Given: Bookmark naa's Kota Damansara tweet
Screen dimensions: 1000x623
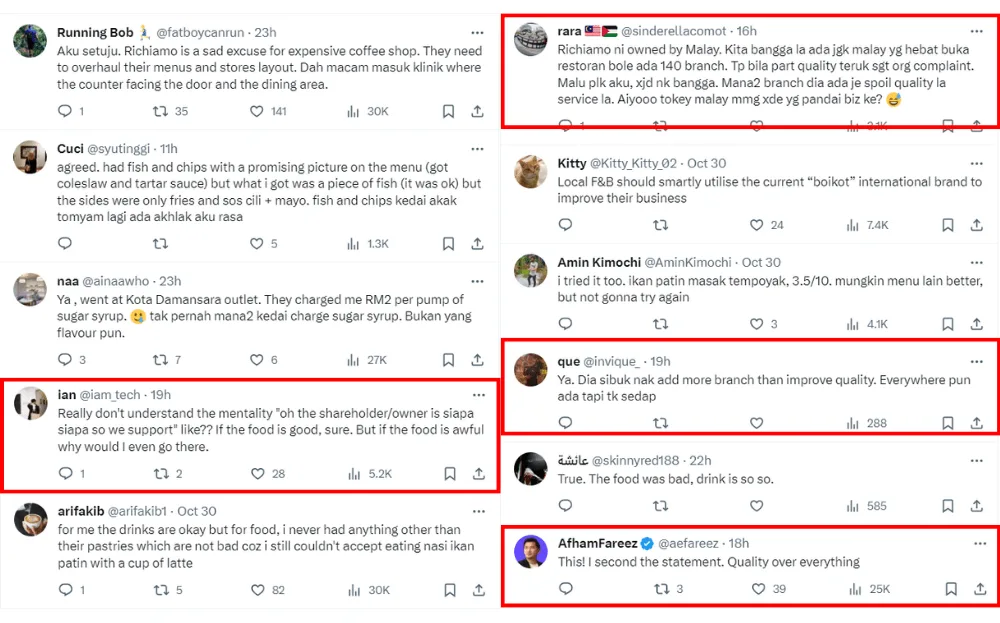Looking at the screenshot, I should click(x=449, y=360).
